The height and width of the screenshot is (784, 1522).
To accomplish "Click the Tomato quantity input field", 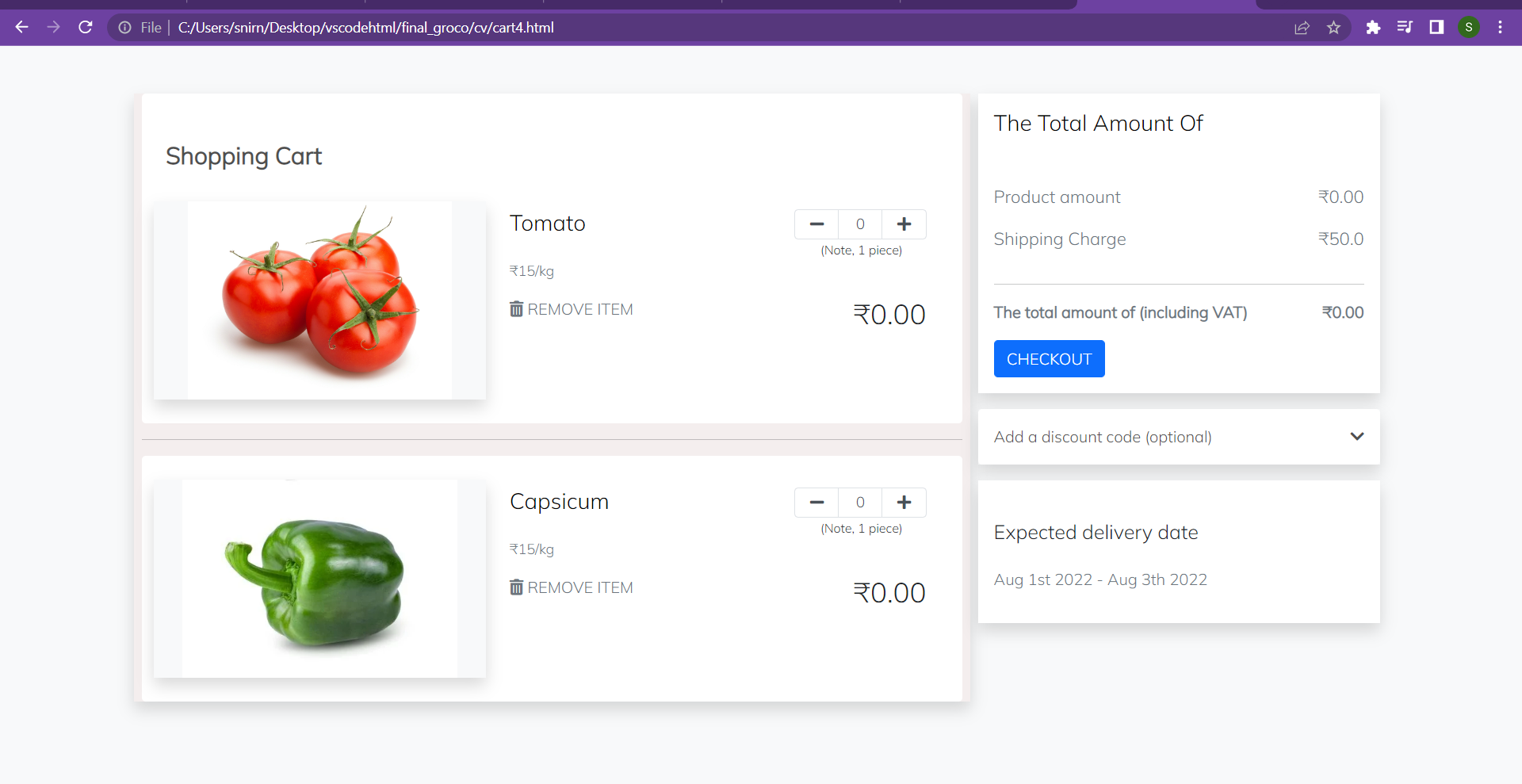I will point(860,224).
